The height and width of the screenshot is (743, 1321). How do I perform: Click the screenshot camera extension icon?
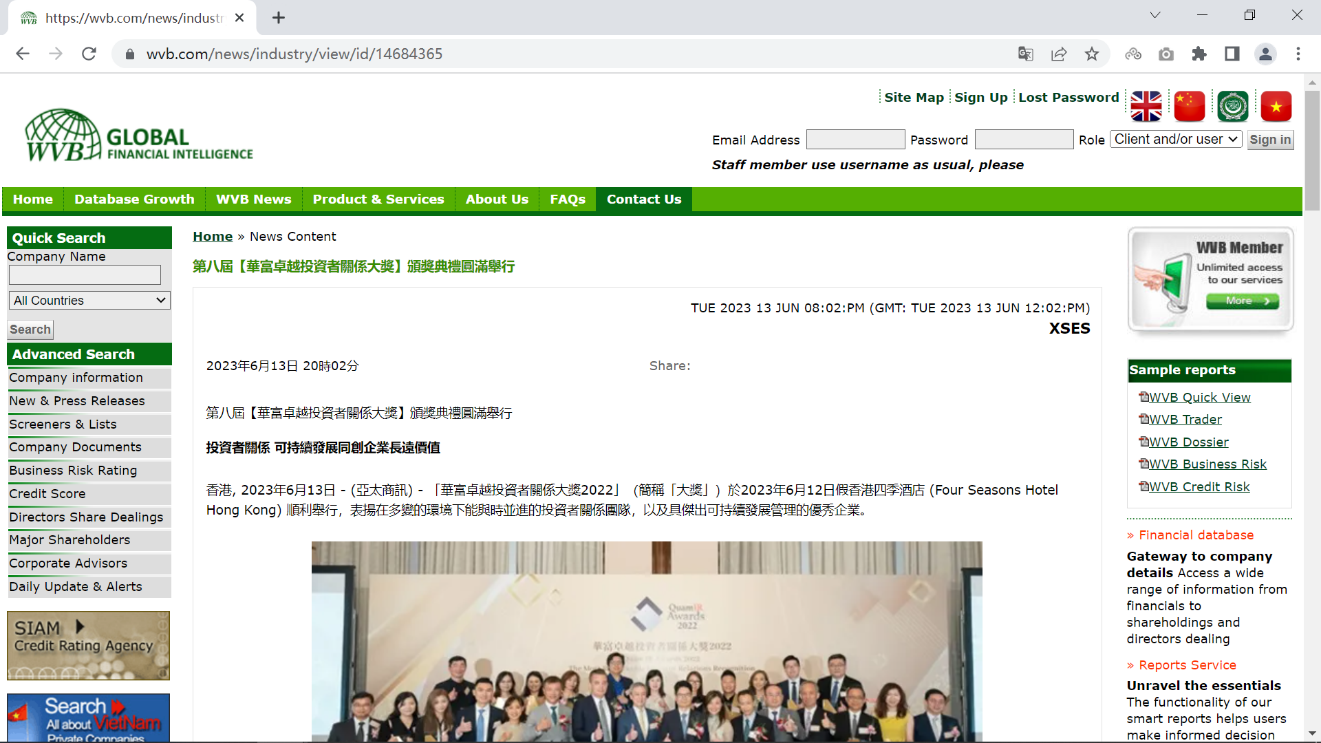pos(1166,54)
